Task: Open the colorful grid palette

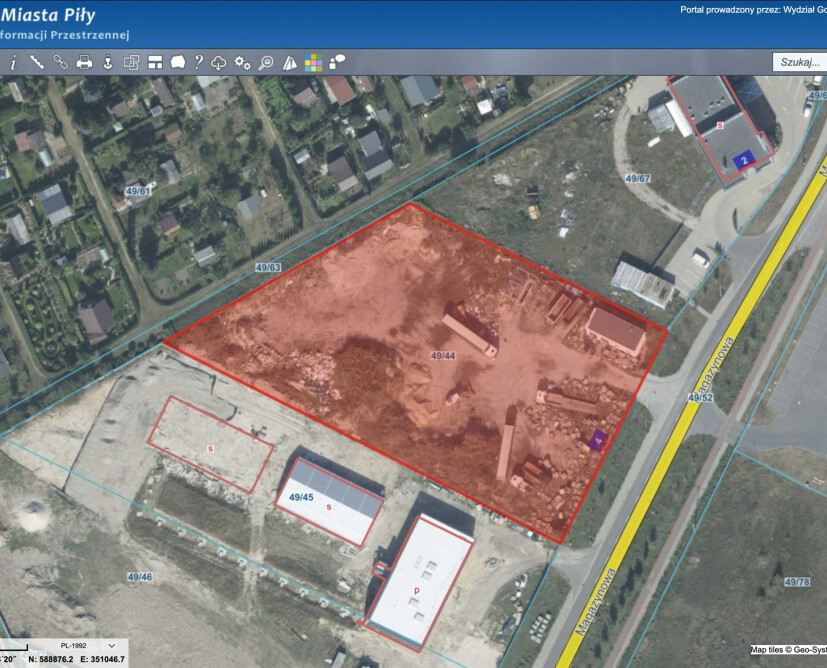Action: (x=314, y=62)
